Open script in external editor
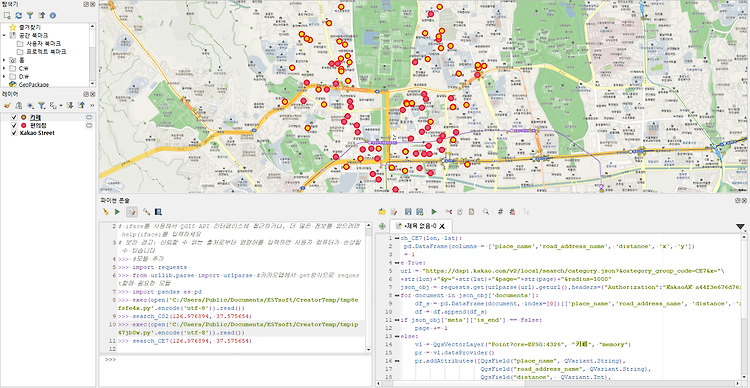Screen dimensions: 750x388 click(x=394, y=211)
